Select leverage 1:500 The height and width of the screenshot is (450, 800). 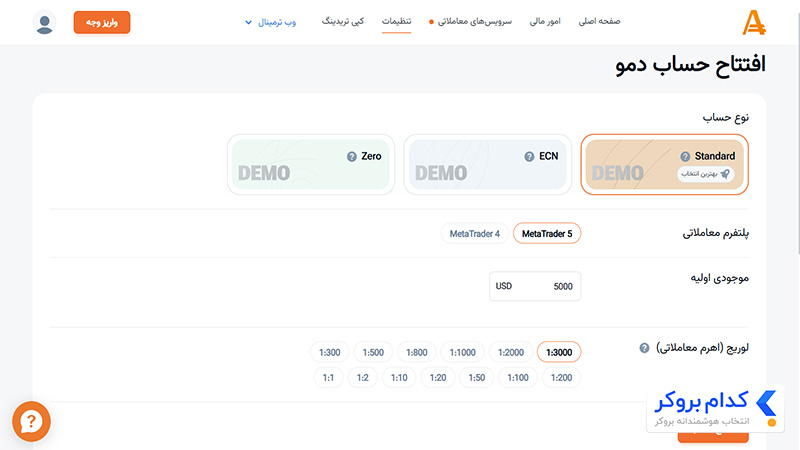click(x=373, y=352)
